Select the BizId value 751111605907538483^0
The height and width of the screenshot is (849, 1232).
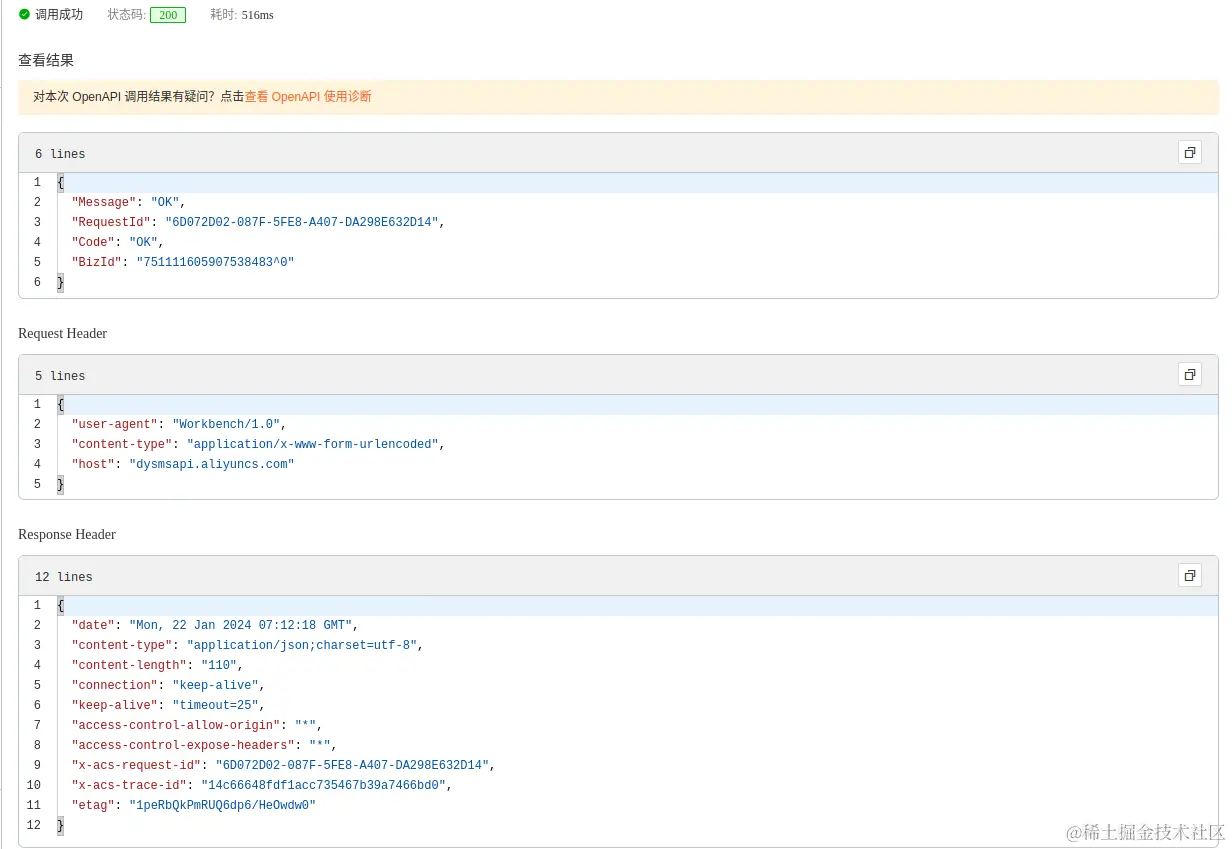pyautogui.click(x=215, y=262)
